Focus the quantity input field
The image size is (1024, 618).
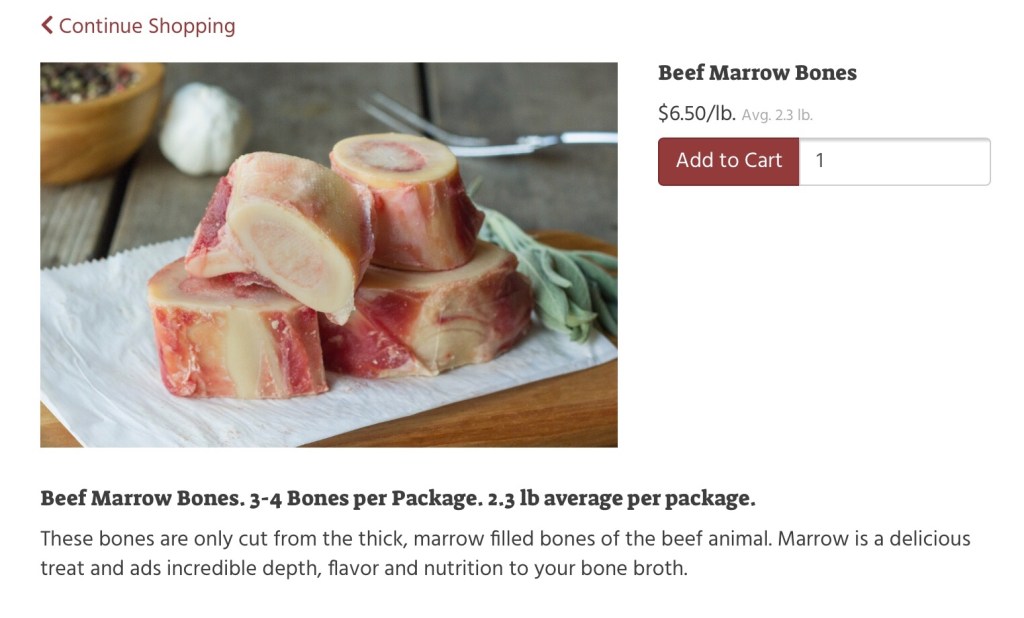tap(894, 161)
